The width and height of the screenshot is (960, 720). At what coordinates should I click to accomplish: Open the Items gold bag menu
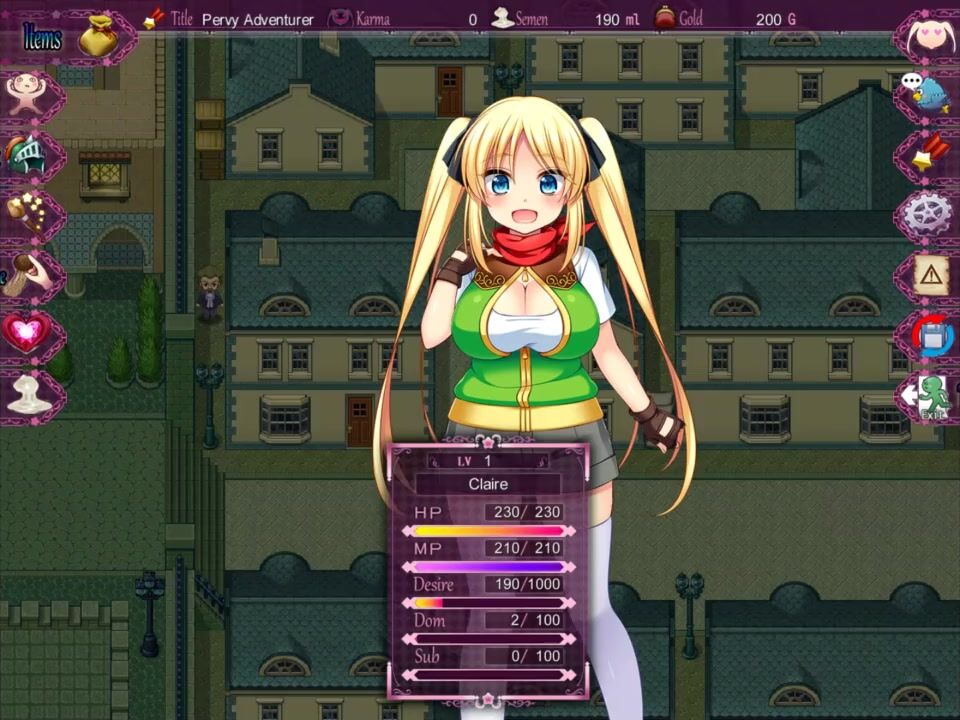pyautogui.click(x=98, y=36)
